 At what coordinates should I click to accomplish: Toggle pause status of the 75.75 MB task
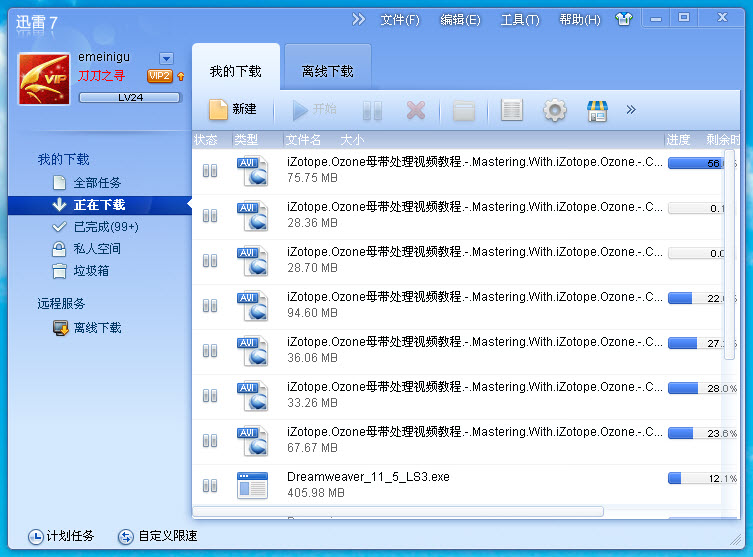coord(210,170)
